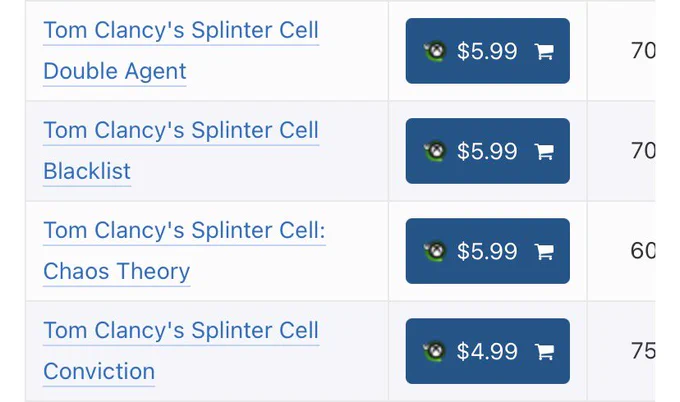Open the Tom Clancy's Splinter Cell Double Agent link
This screenshot has width=680, height=402.
coord(181,51)
